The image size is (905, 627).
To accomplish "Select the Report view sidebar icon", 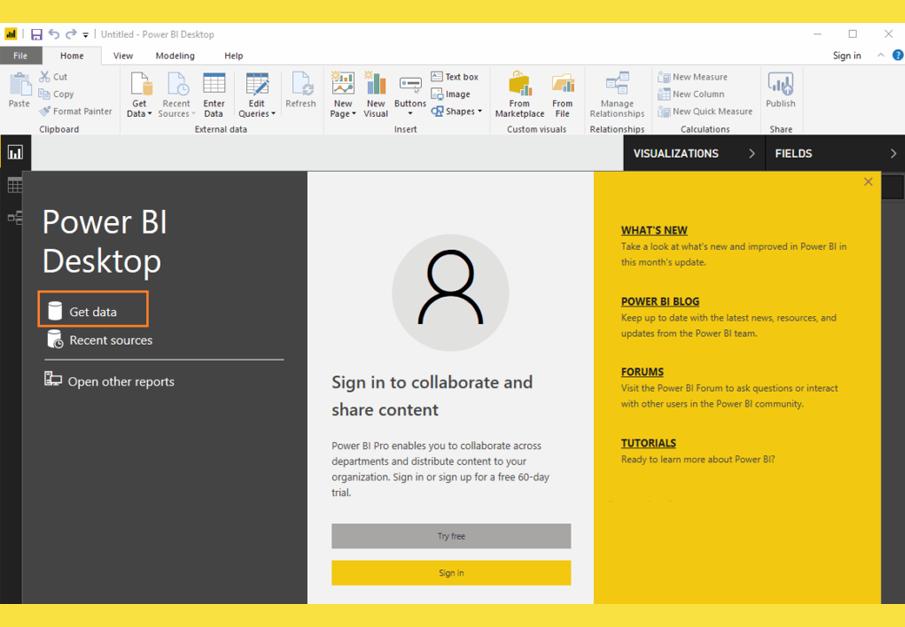I will 16,152.
